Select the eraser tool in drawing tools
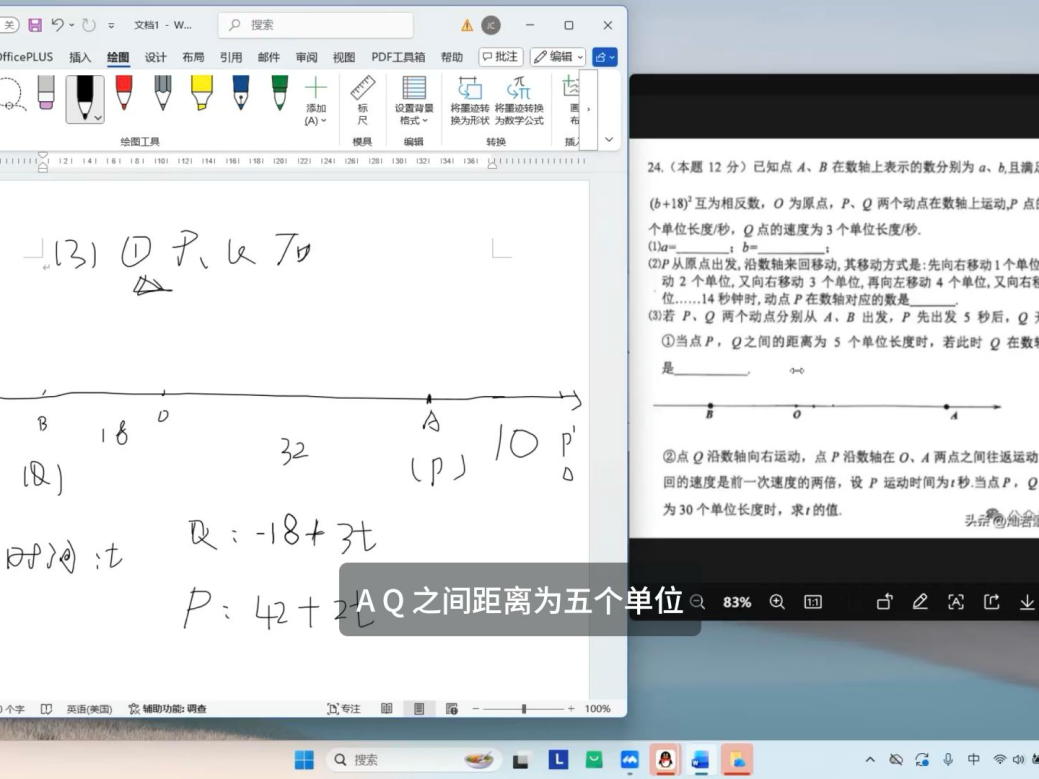This screenshot has width=1039, height=779. pyautogui.click(x=47, y=95)
